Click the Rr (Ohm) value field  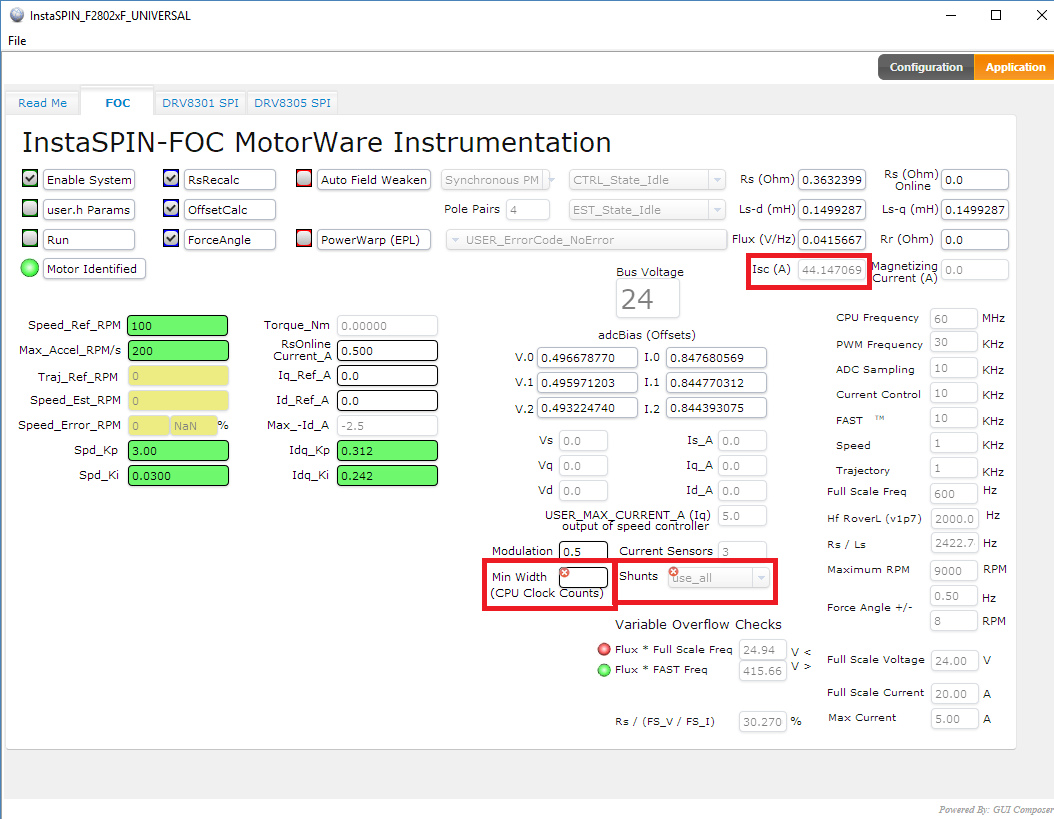975,239
